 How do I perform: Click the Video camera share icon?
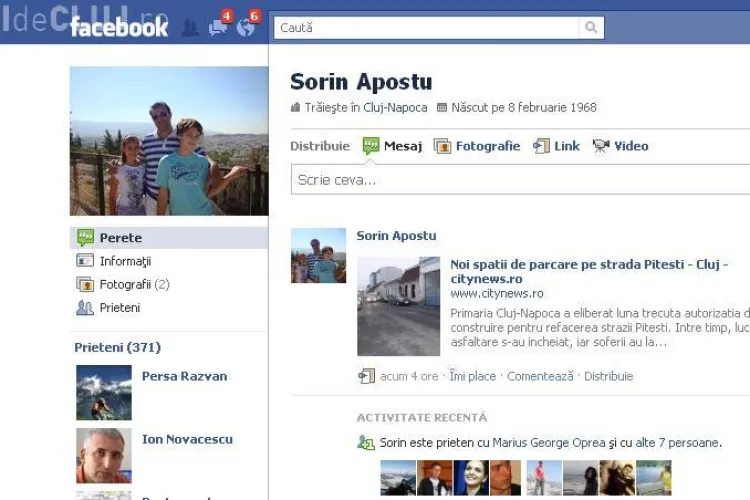(x=601, y=145)
